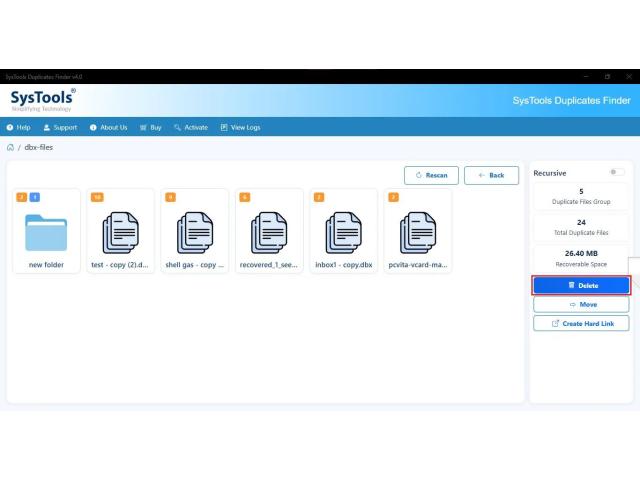Open the Support menu item
640x480 pixels.
click(x=60, y=127)
